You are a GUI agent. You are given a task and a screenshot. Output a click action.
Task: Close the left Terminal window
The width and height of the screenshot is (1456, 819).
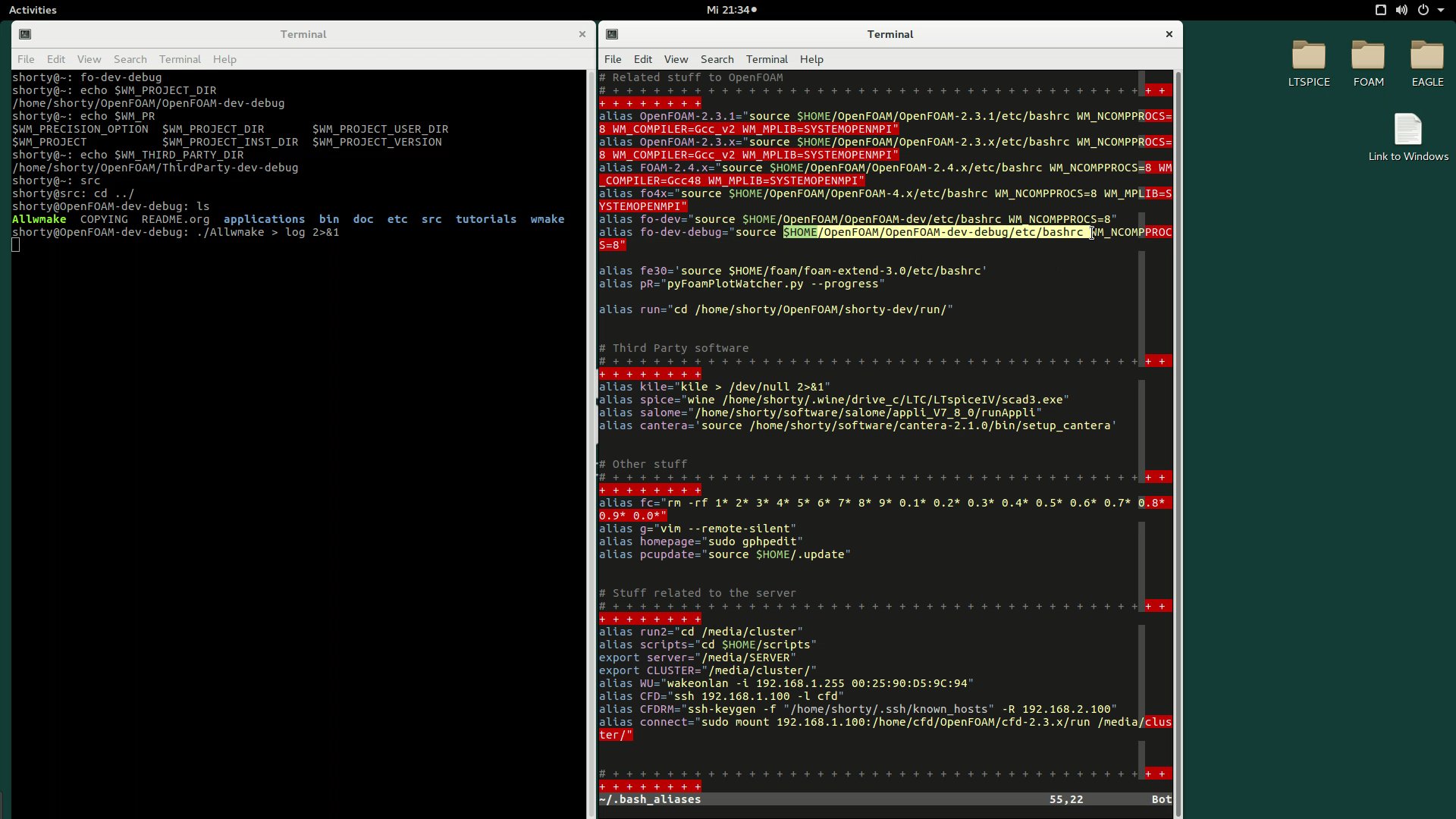(582, 34)
